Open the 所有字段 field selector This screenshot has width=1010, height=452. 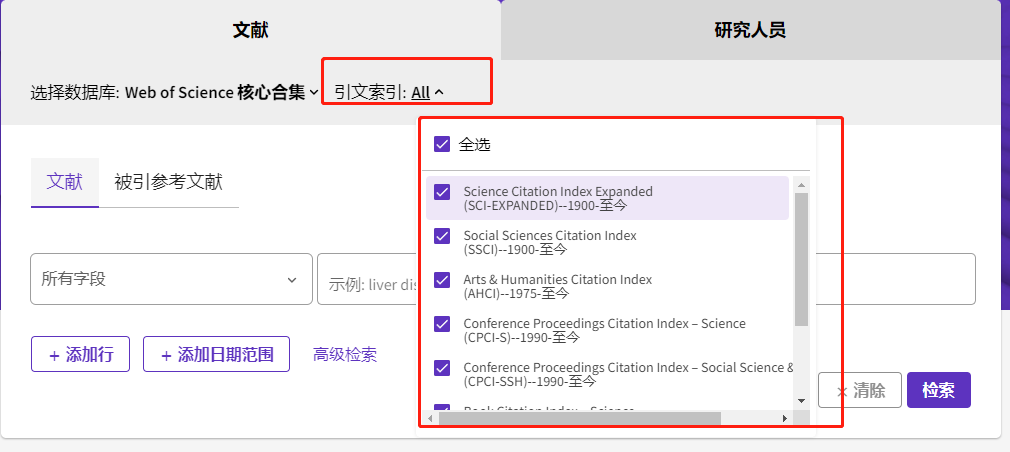tap(171, 279)
